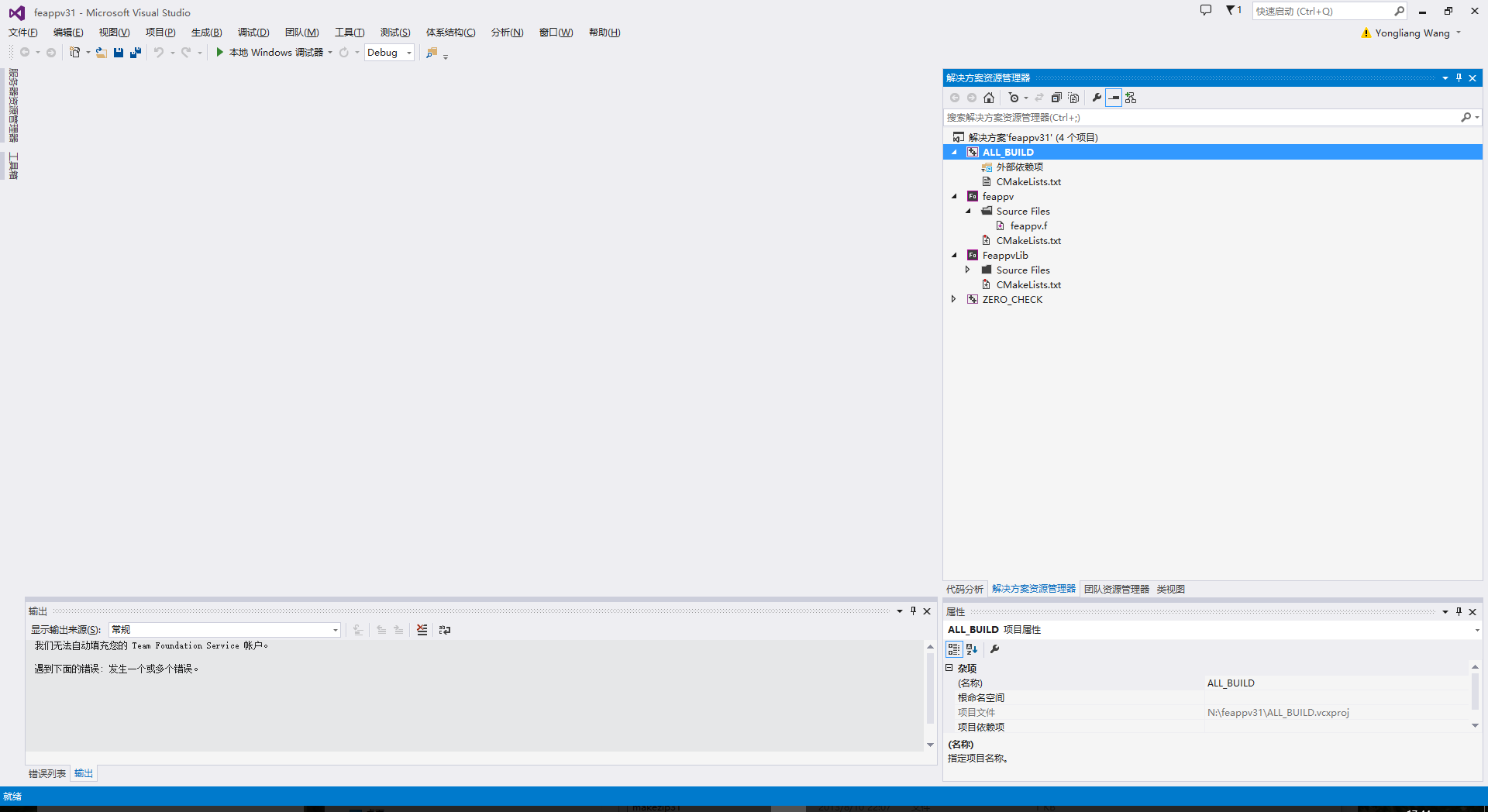The image size is (1488, 812).
Task: Click the Undo icon on main toolbar
Action: [158, 52]
